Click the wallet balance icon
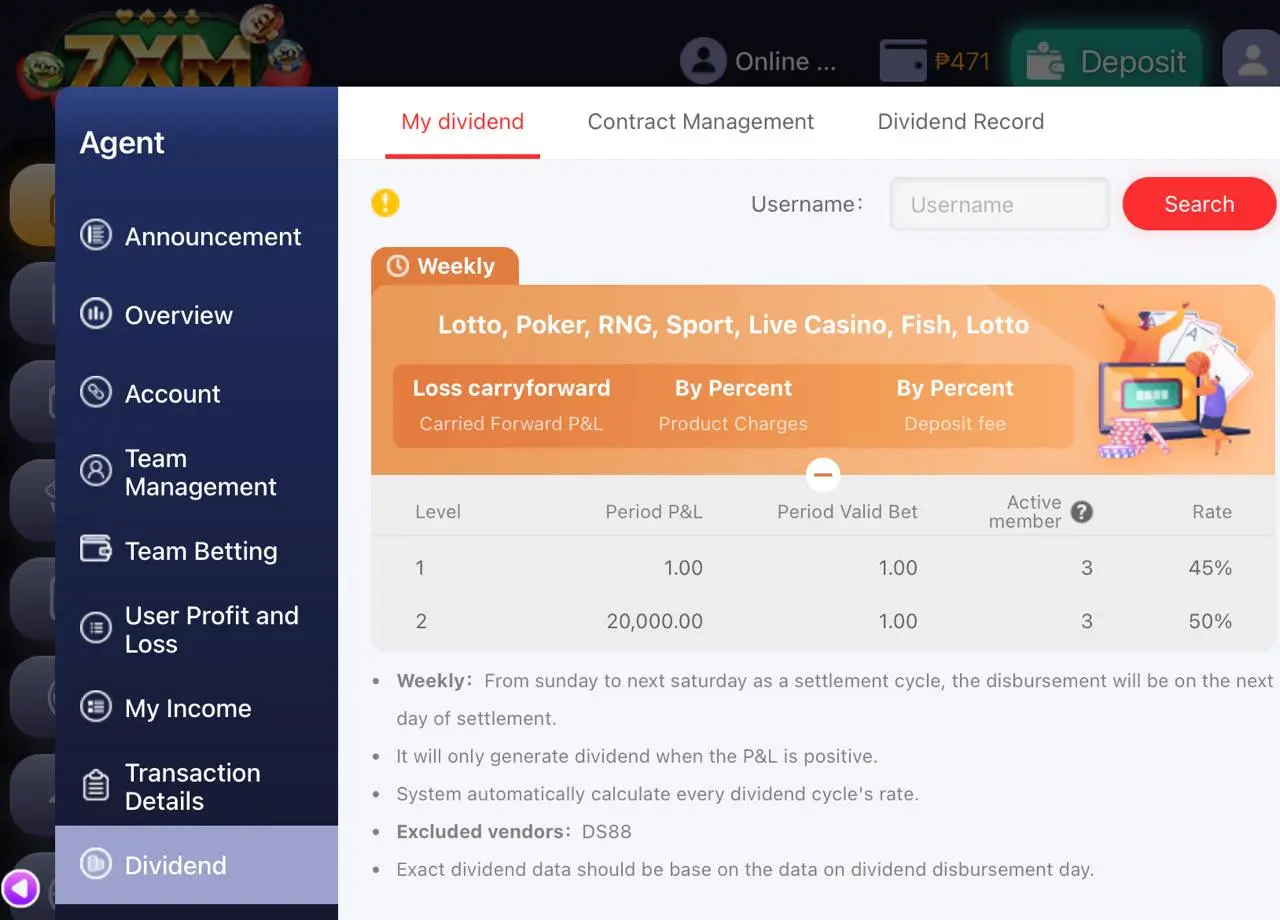The image size is (1280, 920). 903,61
